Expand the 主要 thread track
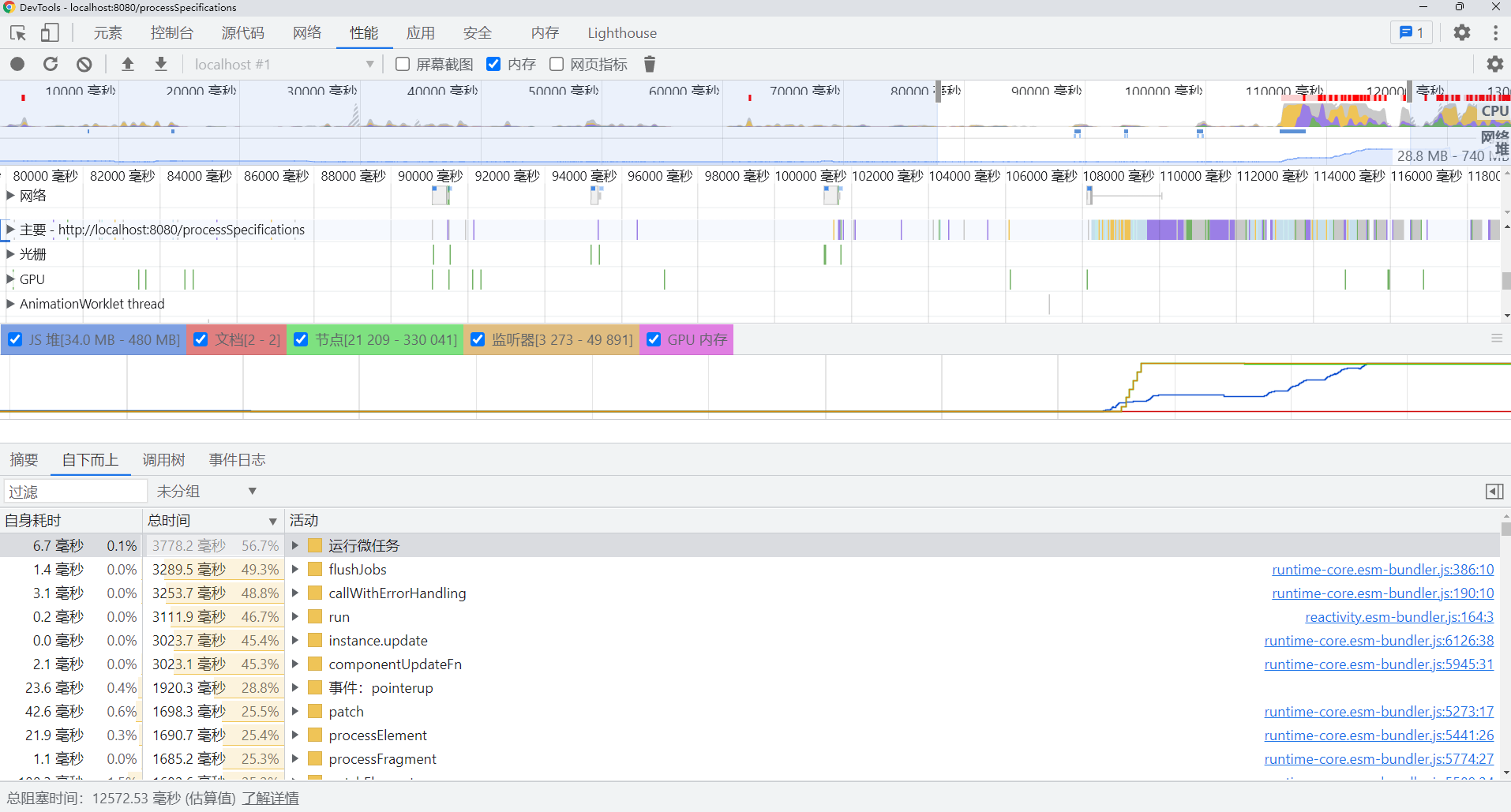The image size is (1511, 812). [9, 229]
